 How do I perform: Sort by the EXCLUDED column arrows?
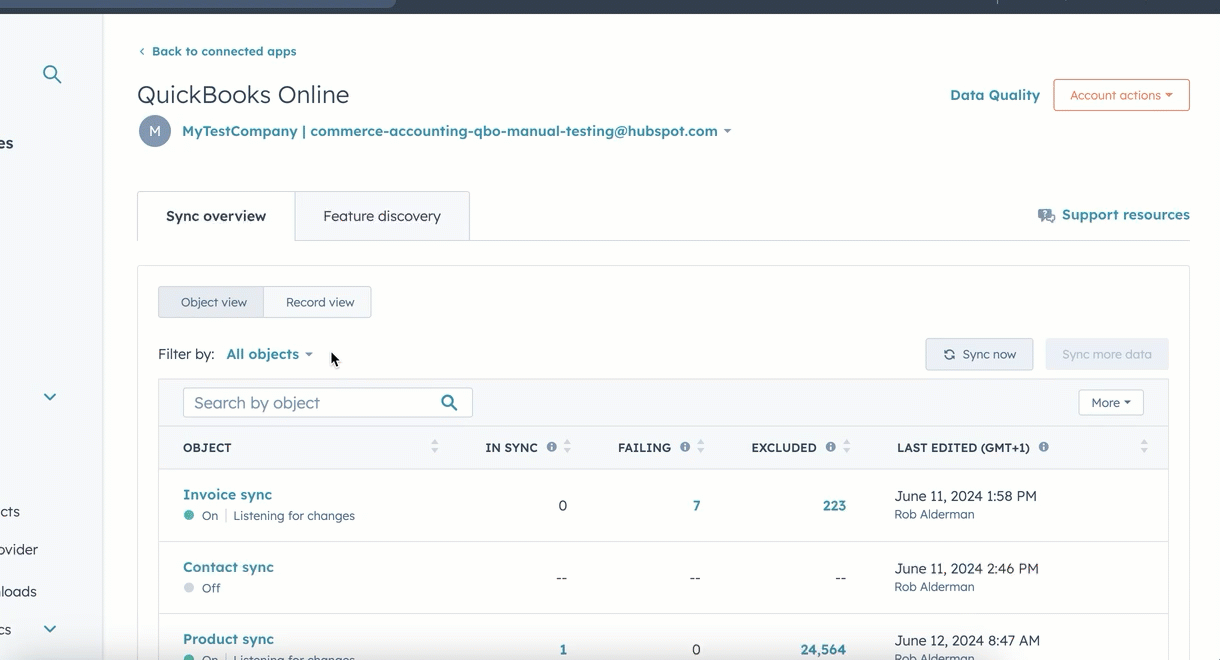coord(846,447)
